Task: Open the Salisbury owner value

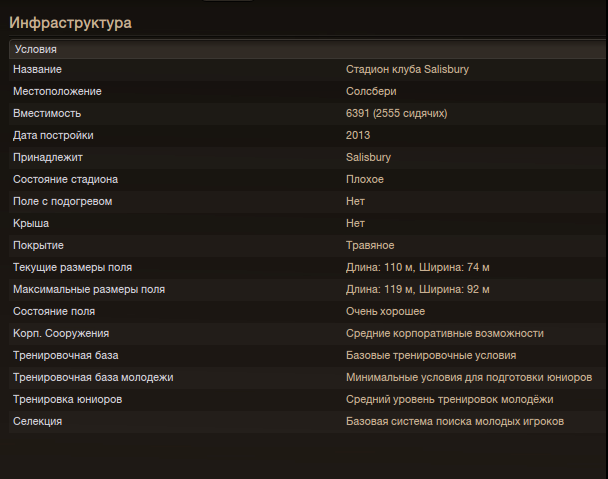Action: [368, 157]
